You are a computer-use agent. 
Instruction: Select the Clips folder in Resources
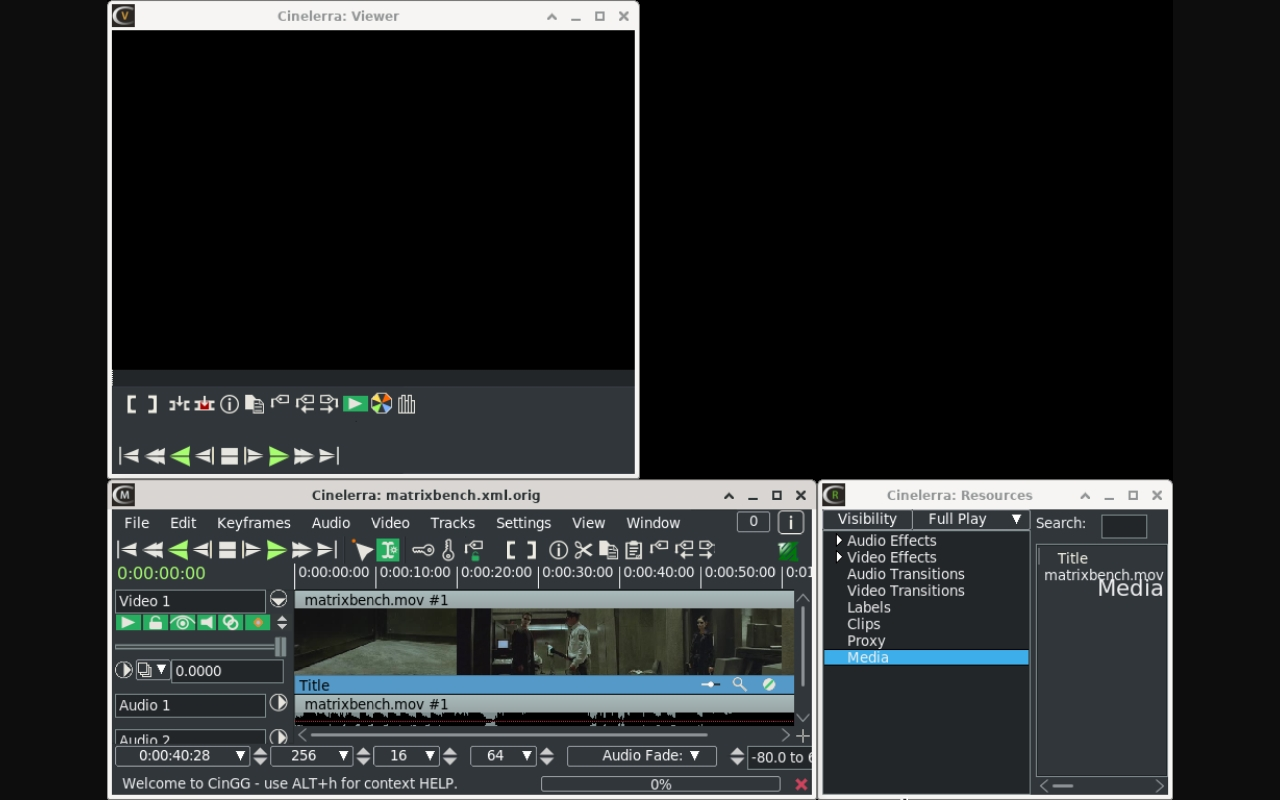click(864, 624)
